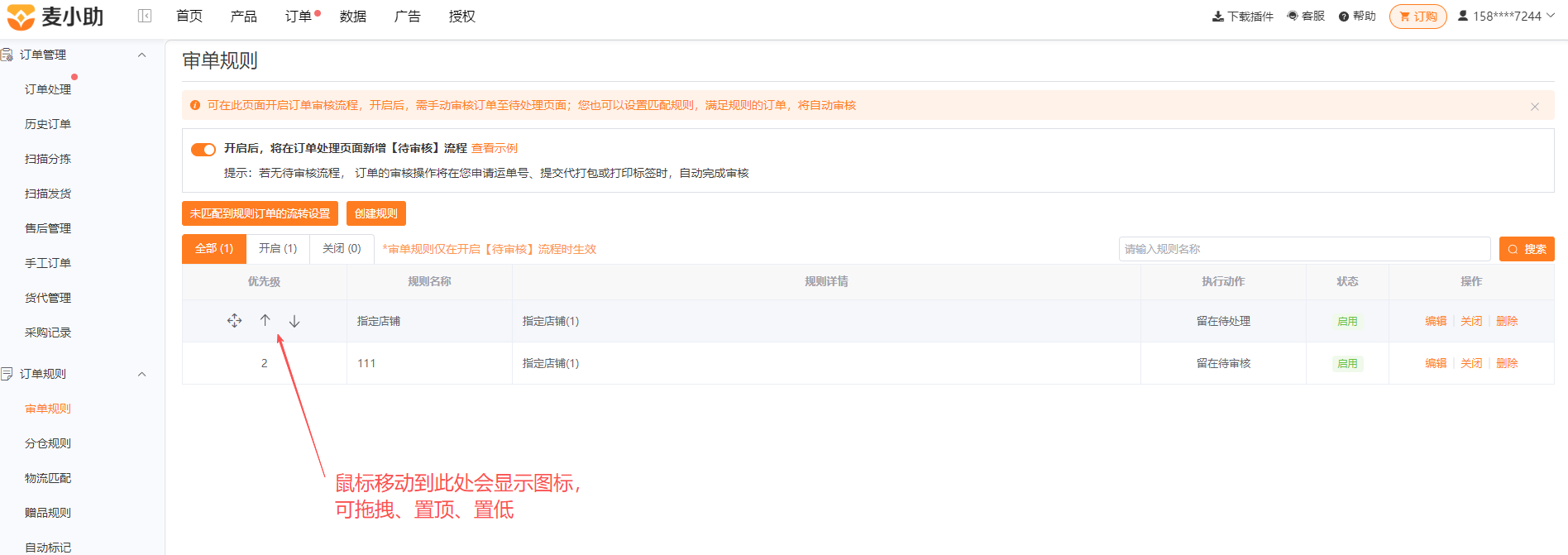Click the 规则详情 column header
This screenshot has height=555, width=1568.
pos(826,282)
